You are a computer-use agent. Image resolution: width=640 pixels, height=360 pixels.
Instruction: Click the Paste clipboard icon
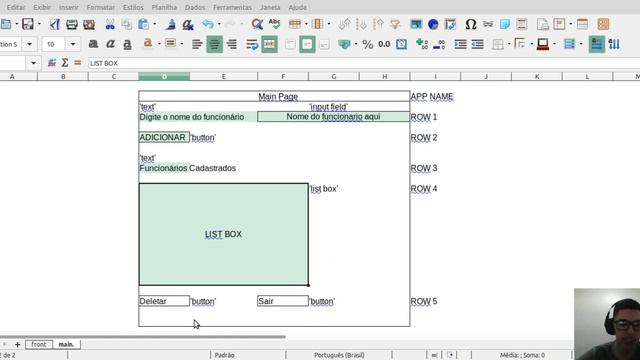coord(143,24)
